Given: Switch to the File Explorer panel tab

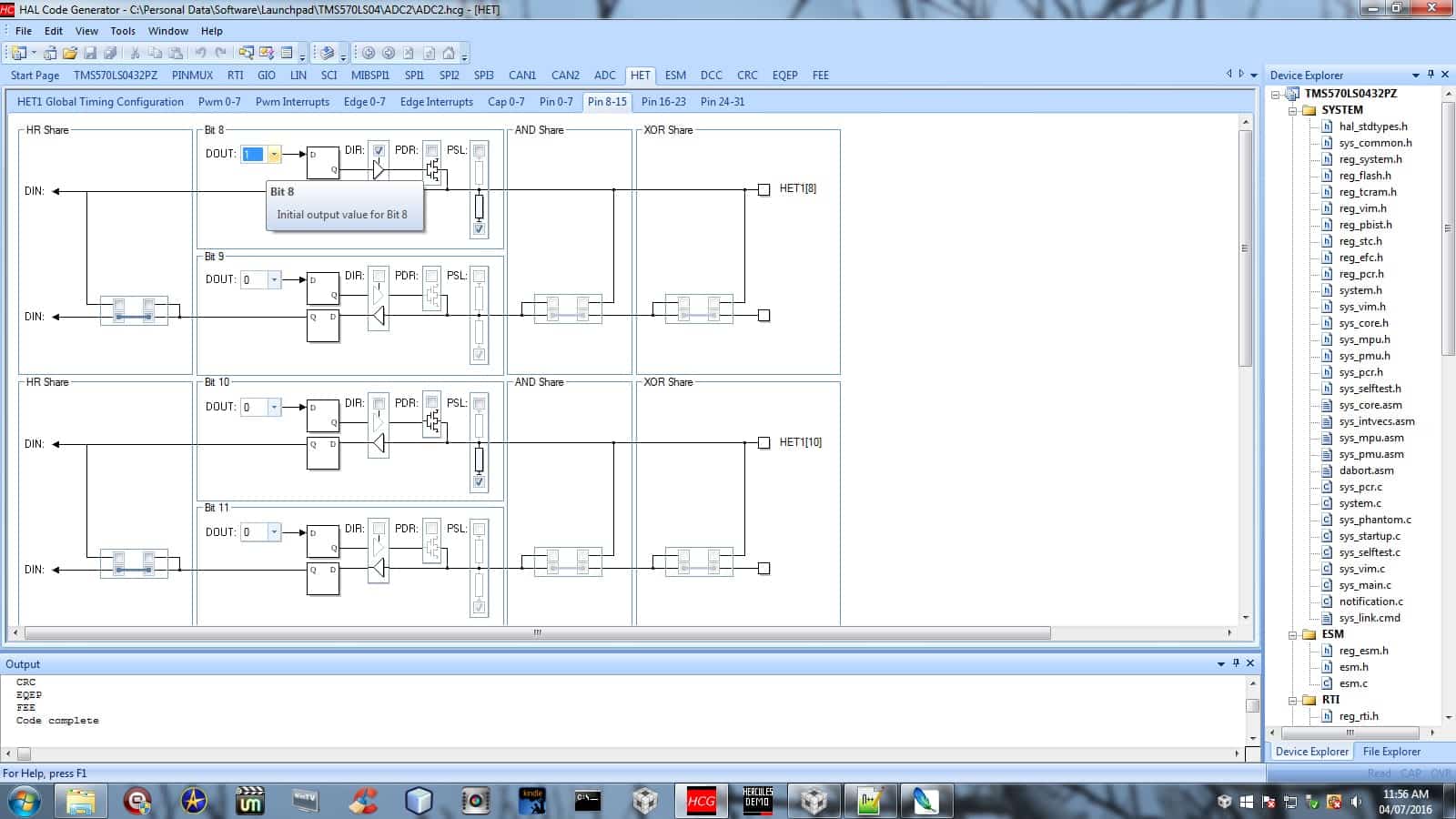Looking at the screenshot, I should point(1390,752).
